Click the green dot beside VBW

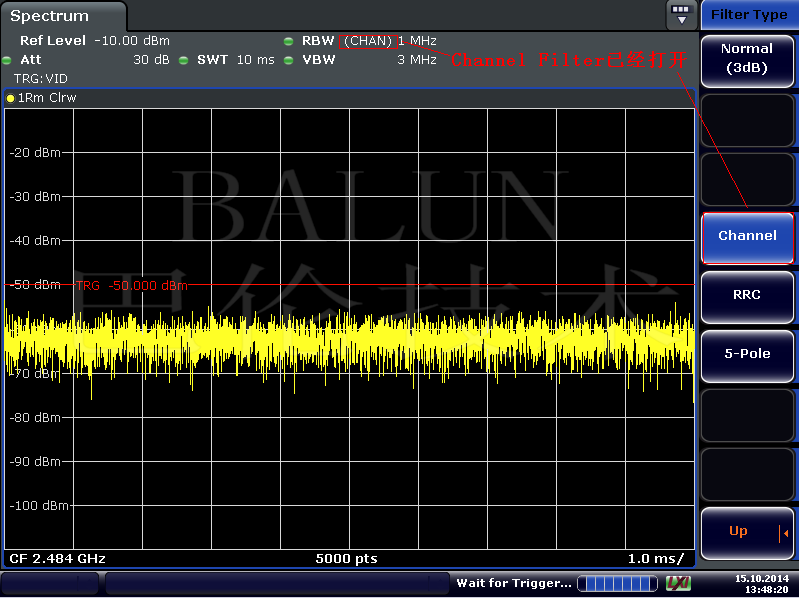[288, 60]
